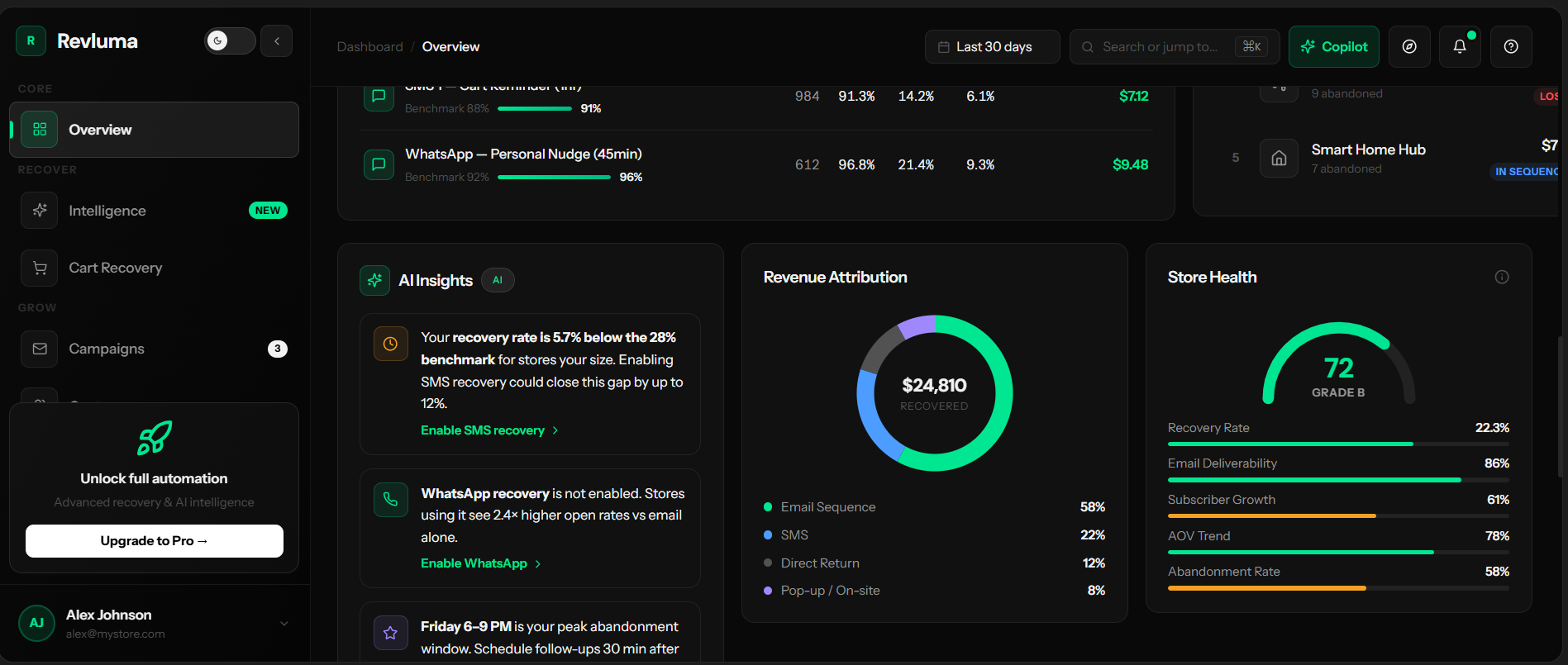Image resolution: width=1568 pixels, height=665 pixels.
Task: Click the "Email Sequence" legend label
Action: 828,507
